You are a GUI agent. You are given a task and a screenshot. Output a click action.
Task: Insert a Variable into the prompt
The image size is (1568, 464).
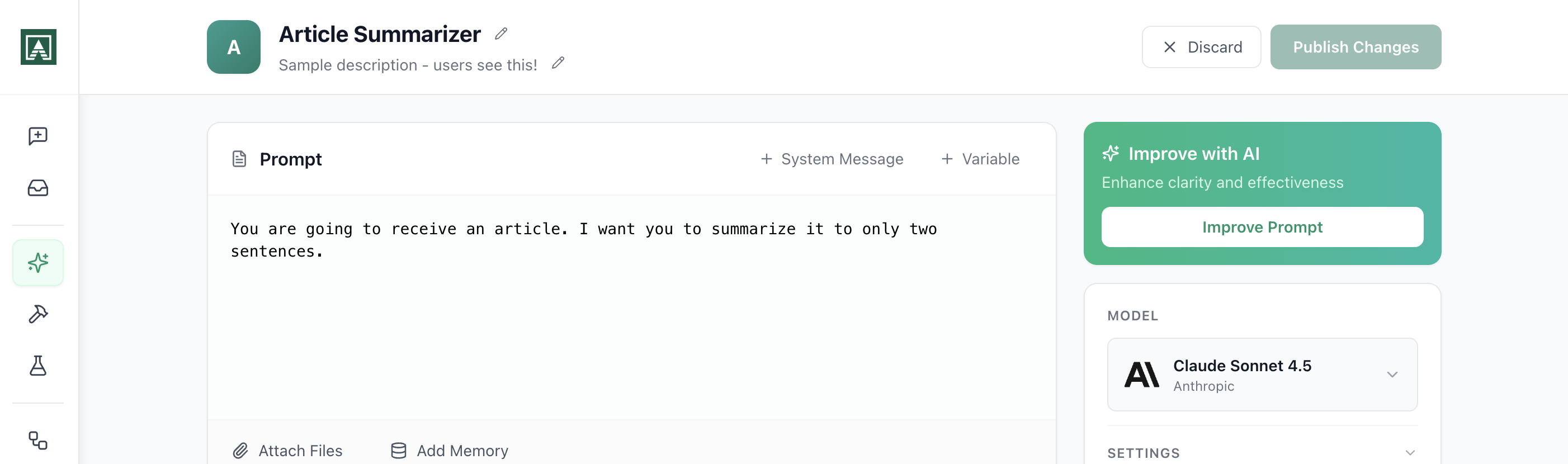tap(979, 159)
